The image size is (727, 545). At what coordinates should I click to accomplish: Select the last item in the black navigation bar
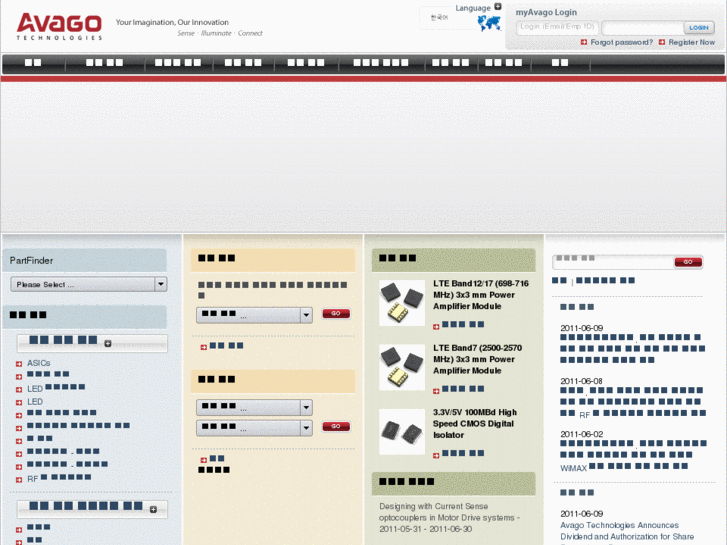coord(560,63)
